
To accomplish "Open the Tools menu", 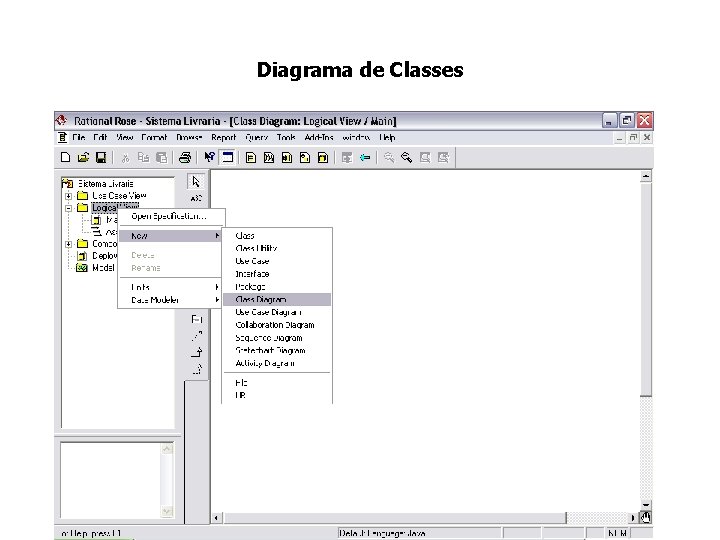I will point(286,137).
